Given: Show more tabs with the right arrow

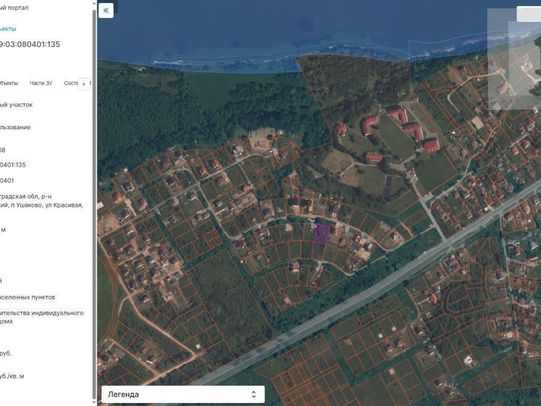Looking at the screenshot, I should 83,83.
